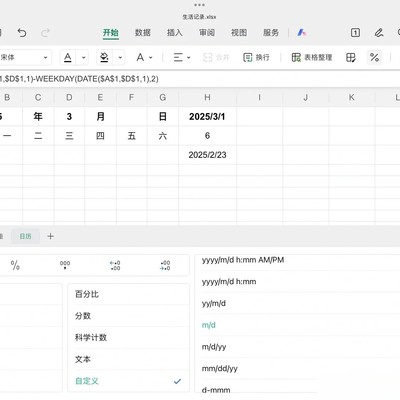The width and height of the screenshot is (400, 400).
Task: Select column D header
Action: [x=69, y=97]
